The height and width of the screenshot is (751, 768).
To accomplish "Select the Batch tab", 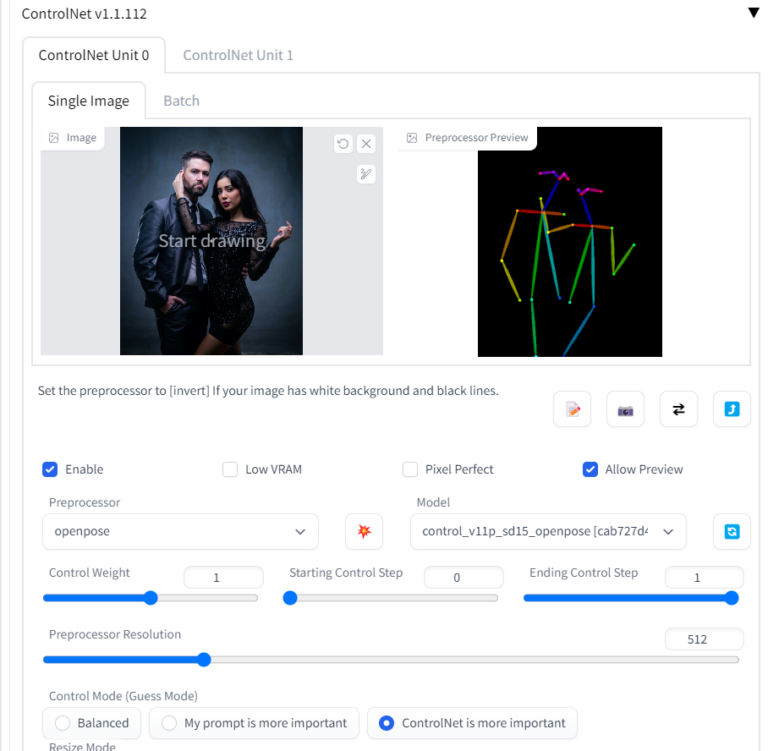I will (x=181, y=100).
